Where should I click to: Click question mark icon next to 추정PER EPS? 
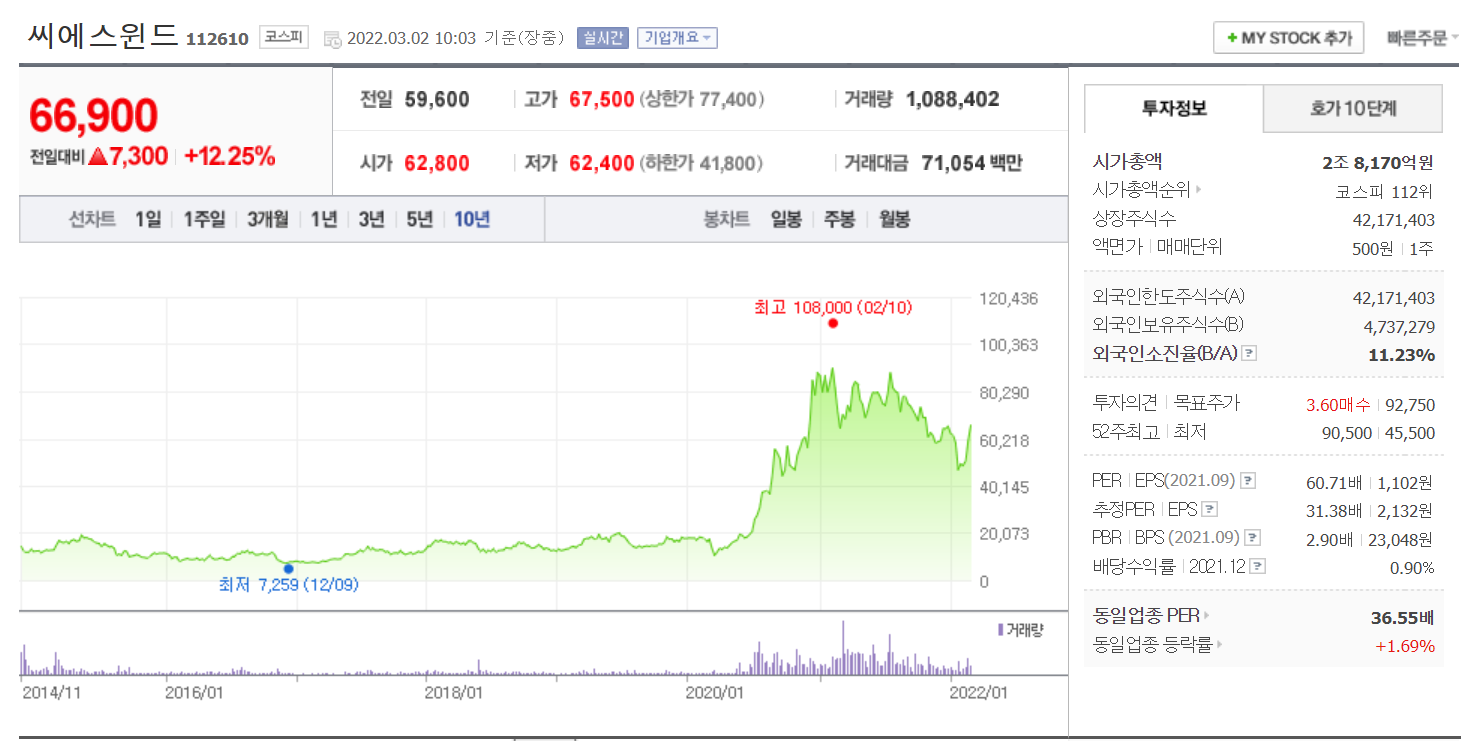[1209, 510]
